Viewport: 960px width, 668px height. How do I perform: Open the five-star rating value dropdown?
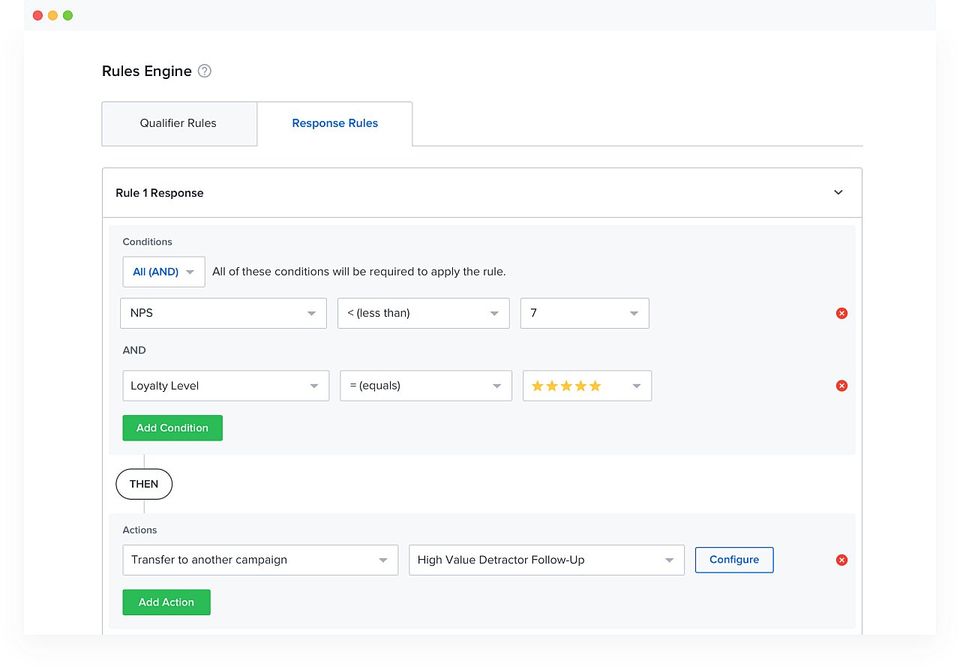pos(587,386)
